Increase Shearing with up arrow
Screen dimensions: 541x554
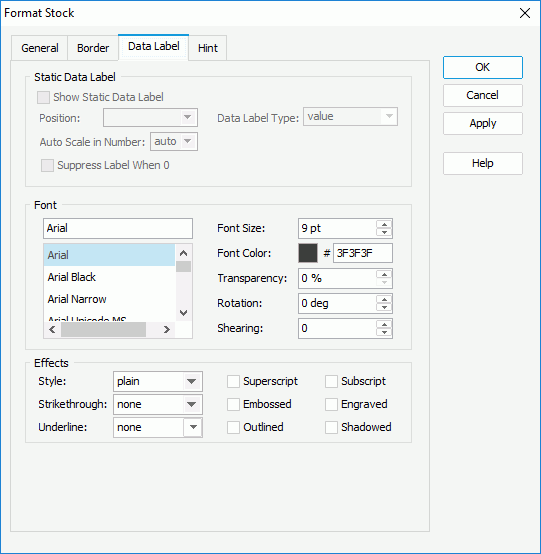(x=384, y=324)
